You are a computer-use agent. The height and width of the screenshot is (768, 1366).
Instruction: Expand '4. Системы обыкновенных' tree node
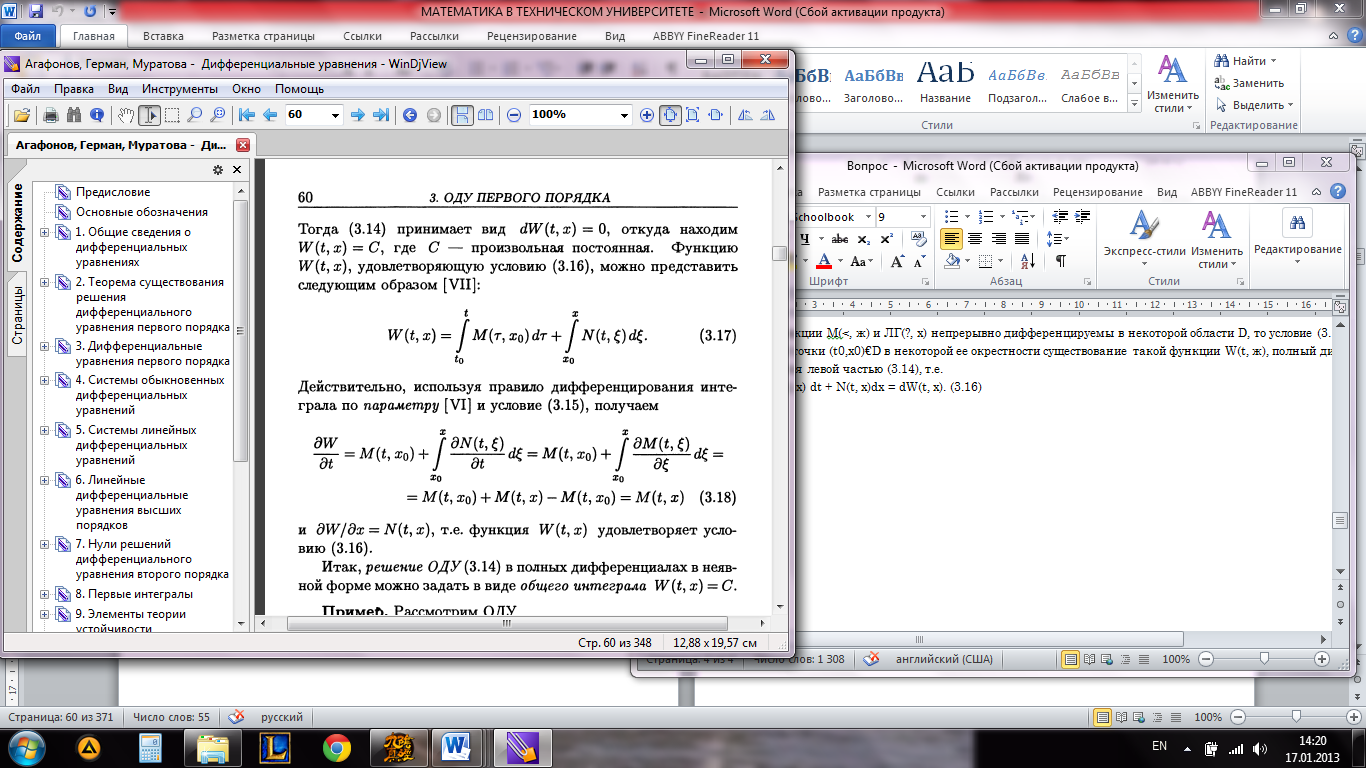[45, 380]
